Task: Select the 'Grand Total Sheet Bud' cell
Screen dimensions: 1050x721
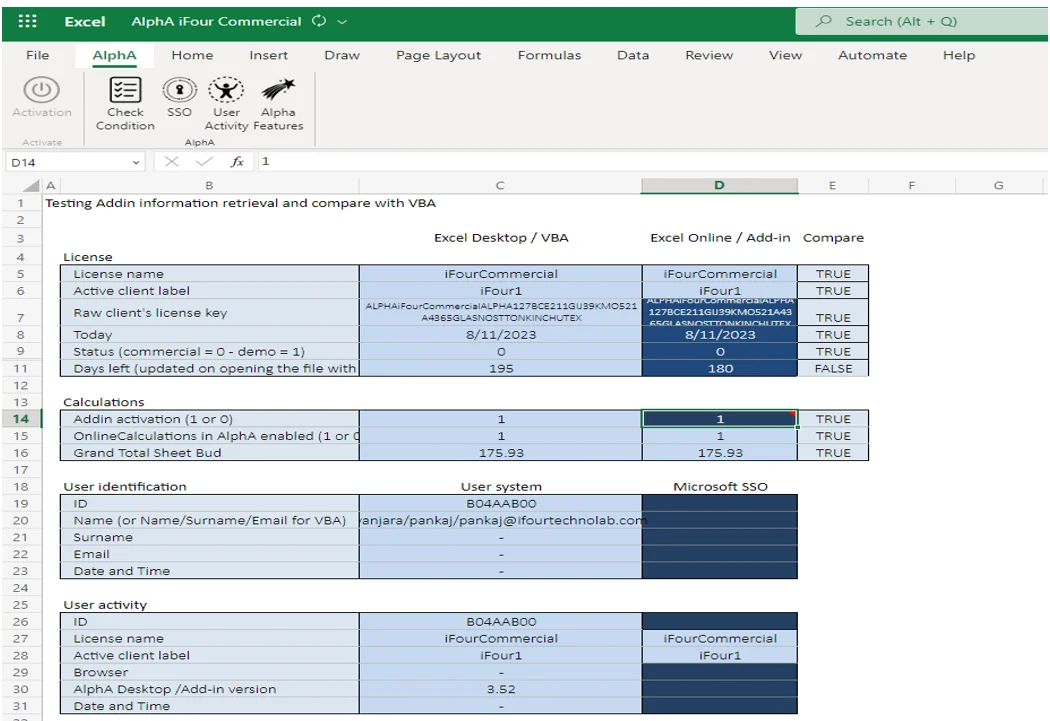Action: [x=210, y=453]
